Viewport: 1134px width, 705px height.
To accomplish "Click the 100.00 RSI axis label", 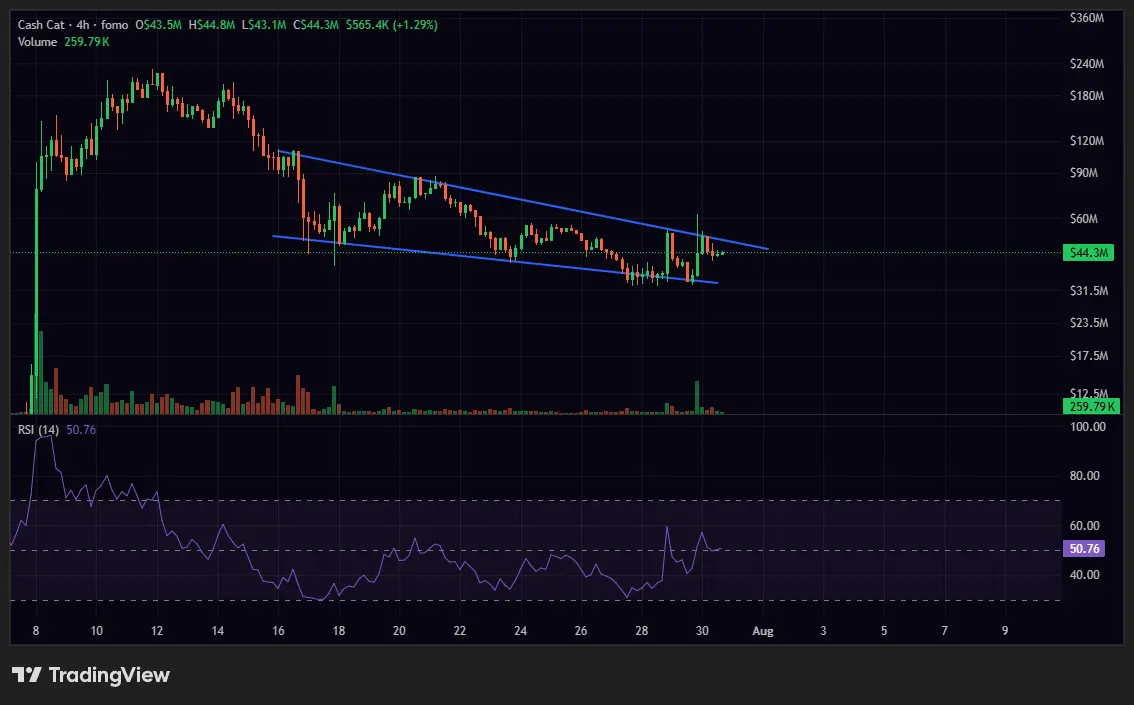I will (1088, 427).
